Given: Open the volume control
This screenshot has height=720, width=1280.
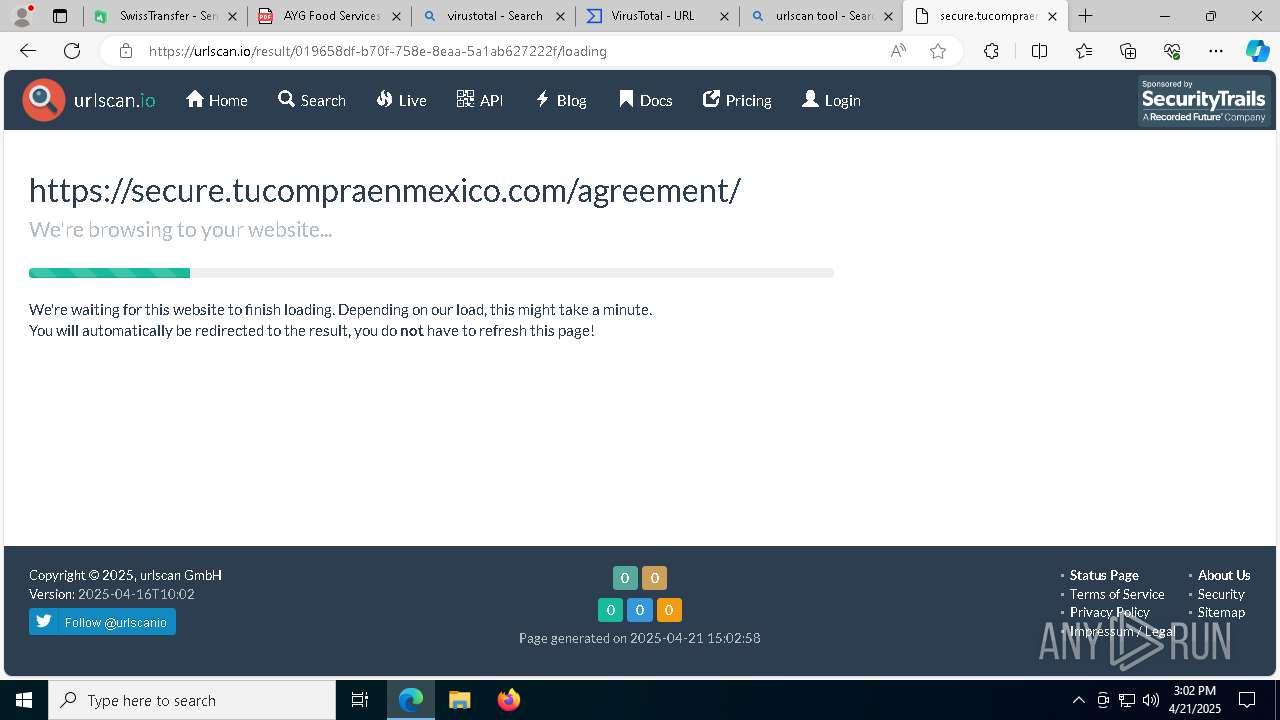Looking at the screenshot, I should [1151, 700].
